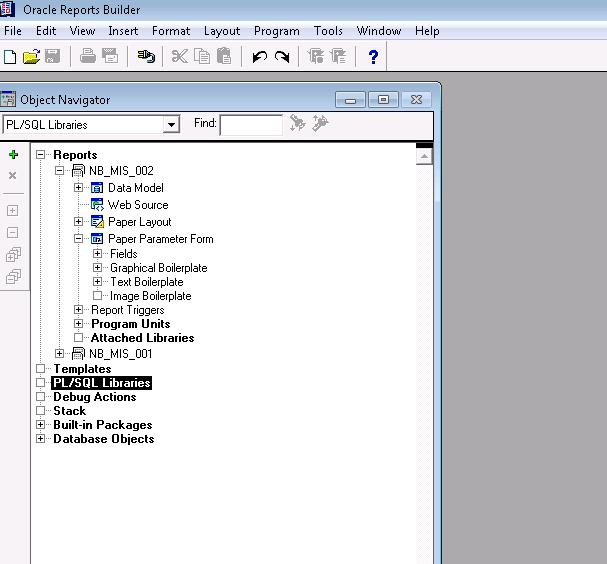The width and height of the screenshot is (607, 564).
Task: Collapse the Reports tree node
Action: (41, 155)
